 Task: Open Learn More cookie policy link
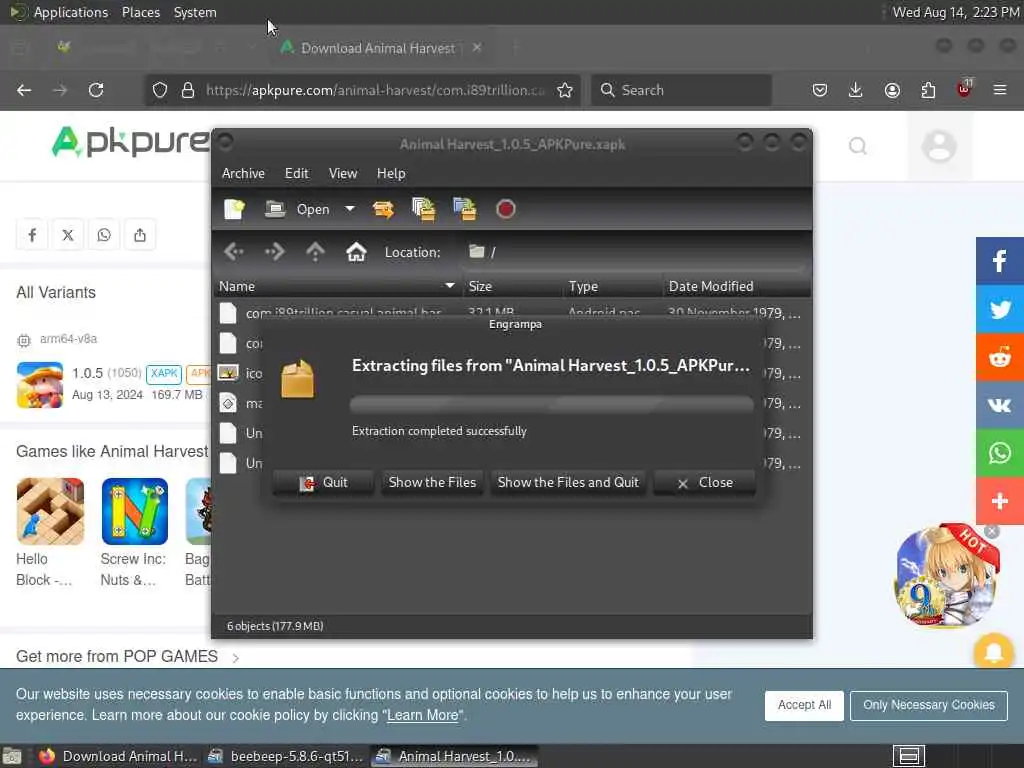(x=423, y=715)
